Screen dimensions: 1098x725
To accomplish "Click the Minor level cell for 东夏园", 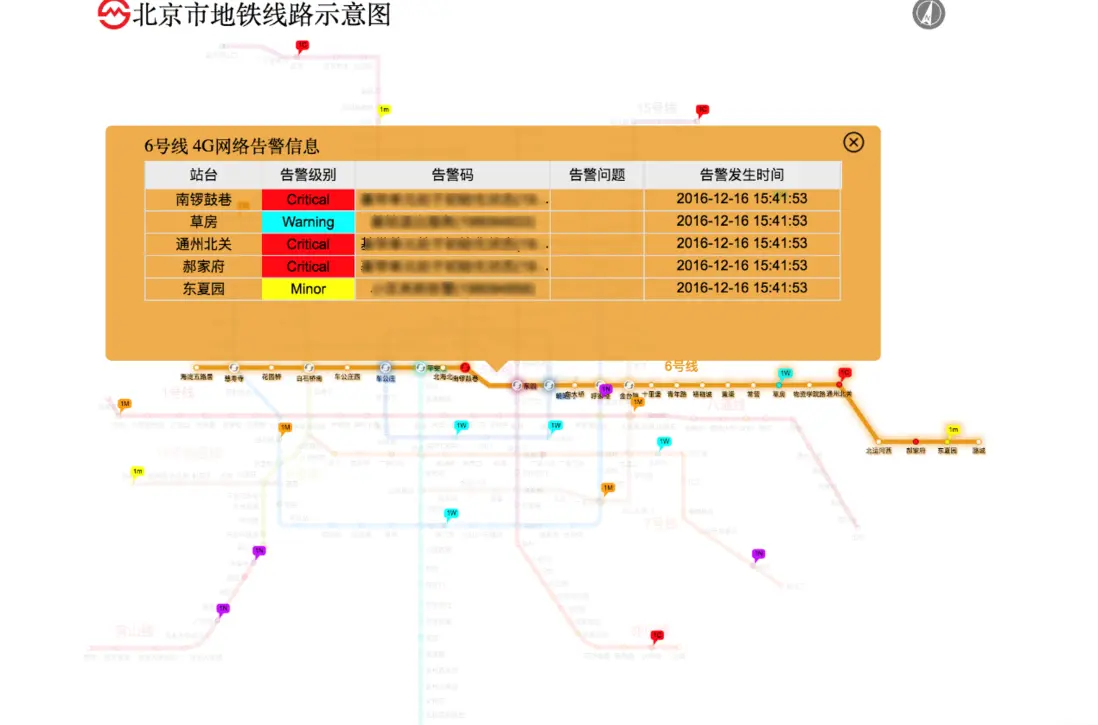I will (x=308, y=289).
